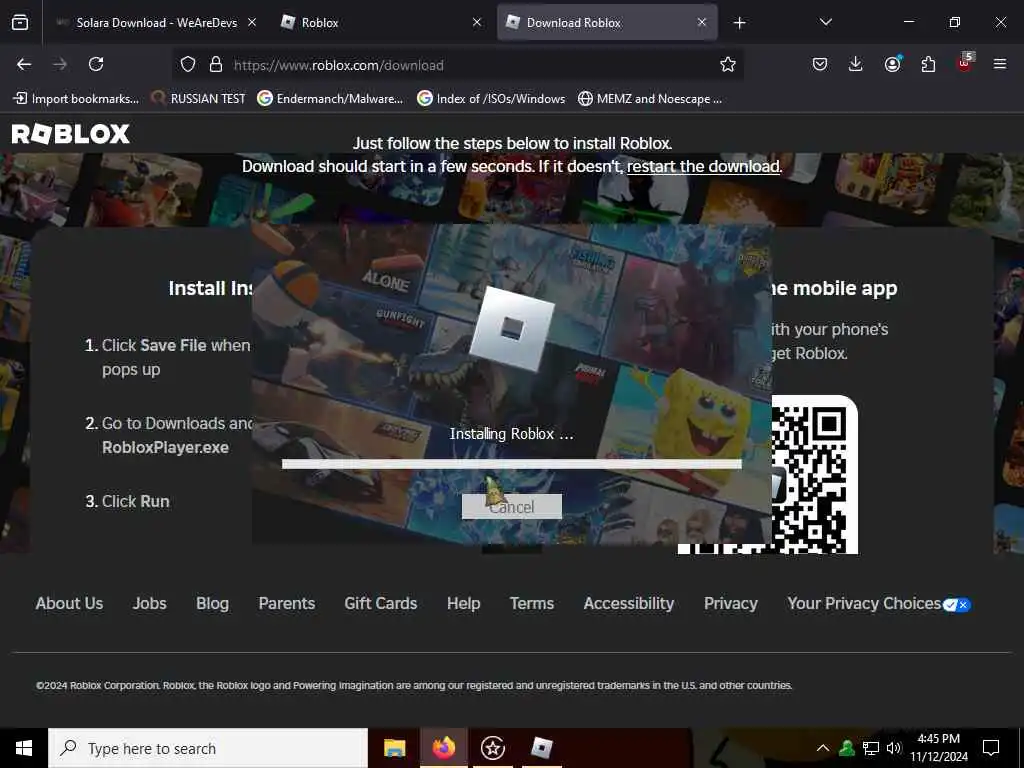This screenshot has width=1024, height=768.
Task: Open tracking protection shield icon
Action: coord(188,65)
